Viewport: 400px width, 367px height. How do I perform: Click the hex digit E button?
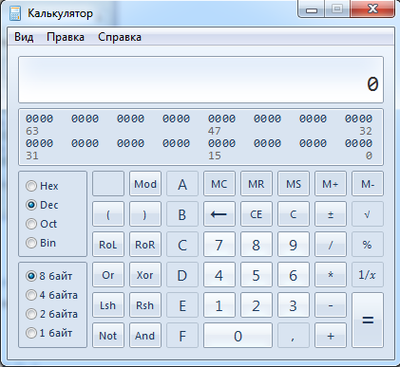pos(182,305)
